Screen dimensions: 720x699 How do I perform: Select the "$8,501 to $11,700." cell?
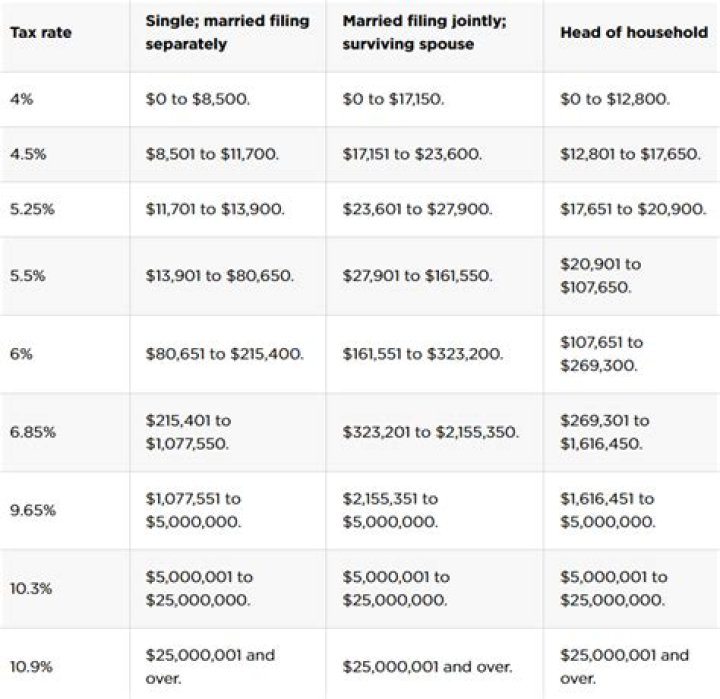[x=212, y=154]
